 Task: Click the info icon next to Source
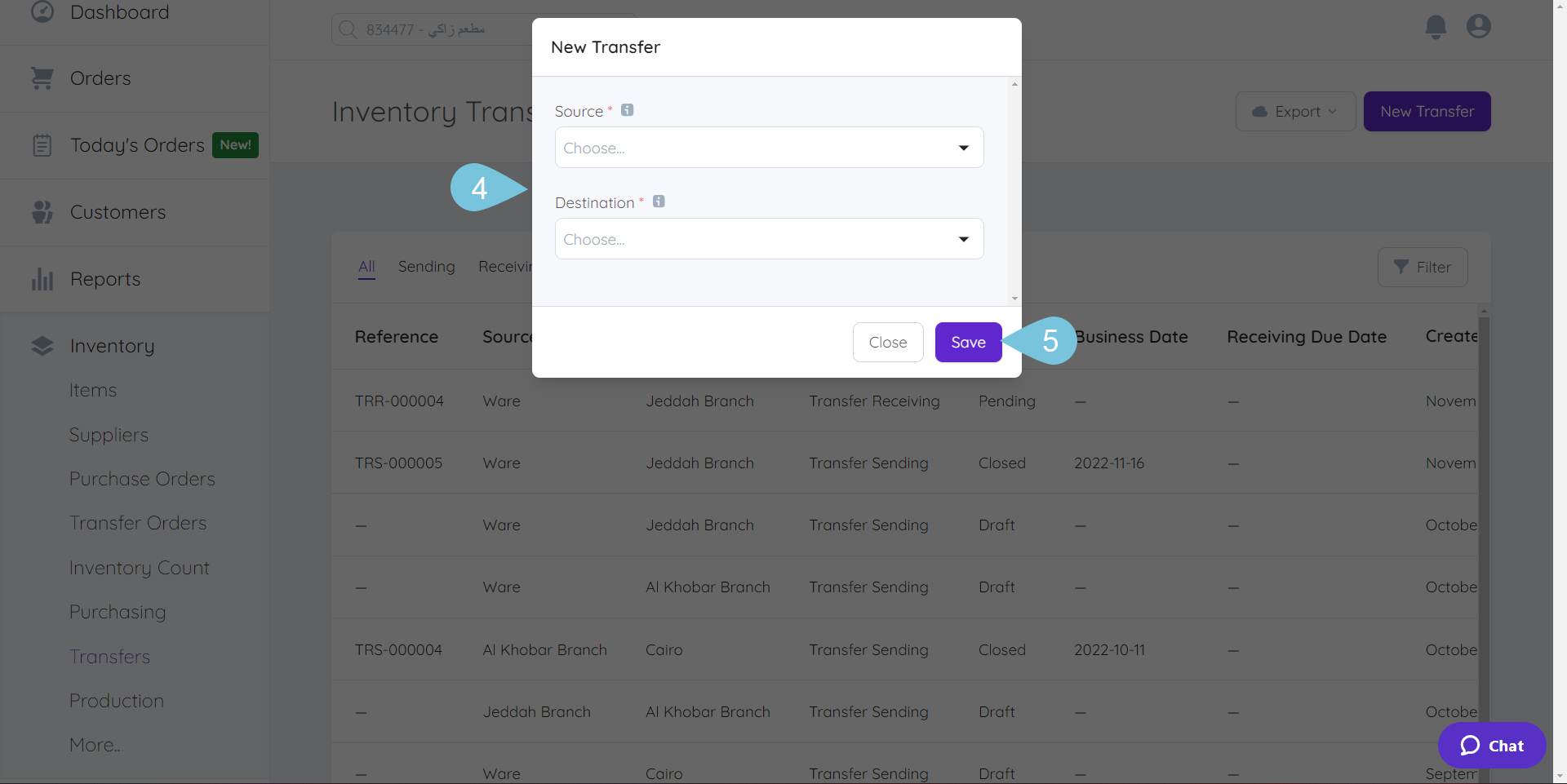(x=628, y=109)
